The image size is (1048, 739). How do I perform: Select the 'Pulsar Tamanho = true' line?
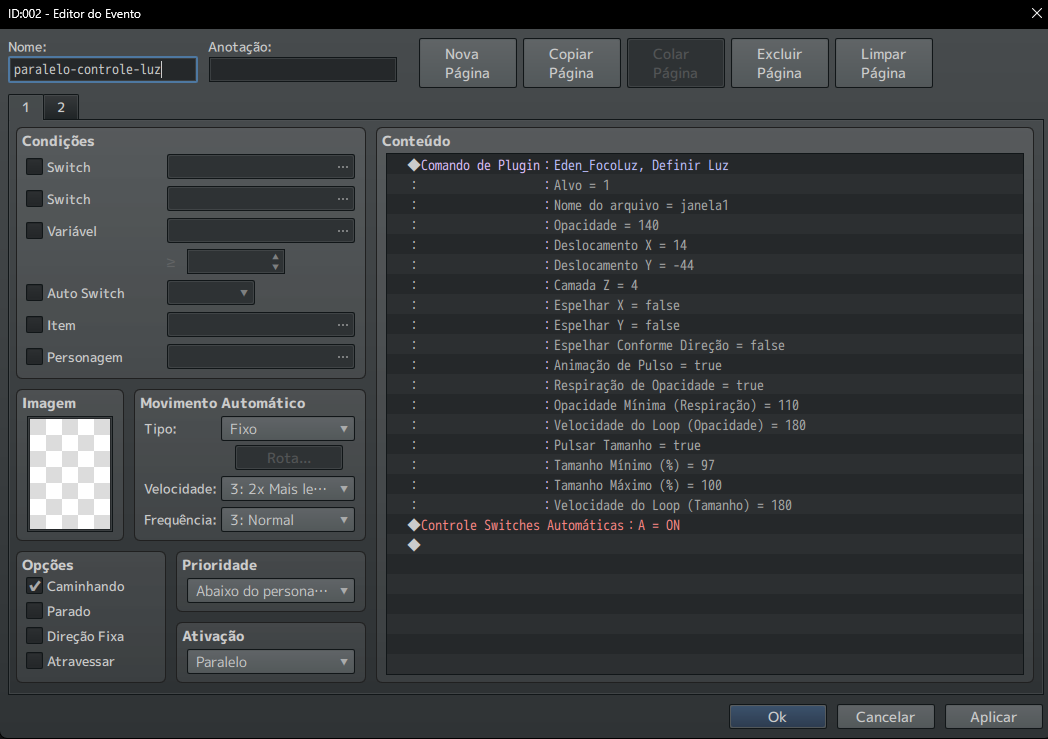(x=704, y=446)
